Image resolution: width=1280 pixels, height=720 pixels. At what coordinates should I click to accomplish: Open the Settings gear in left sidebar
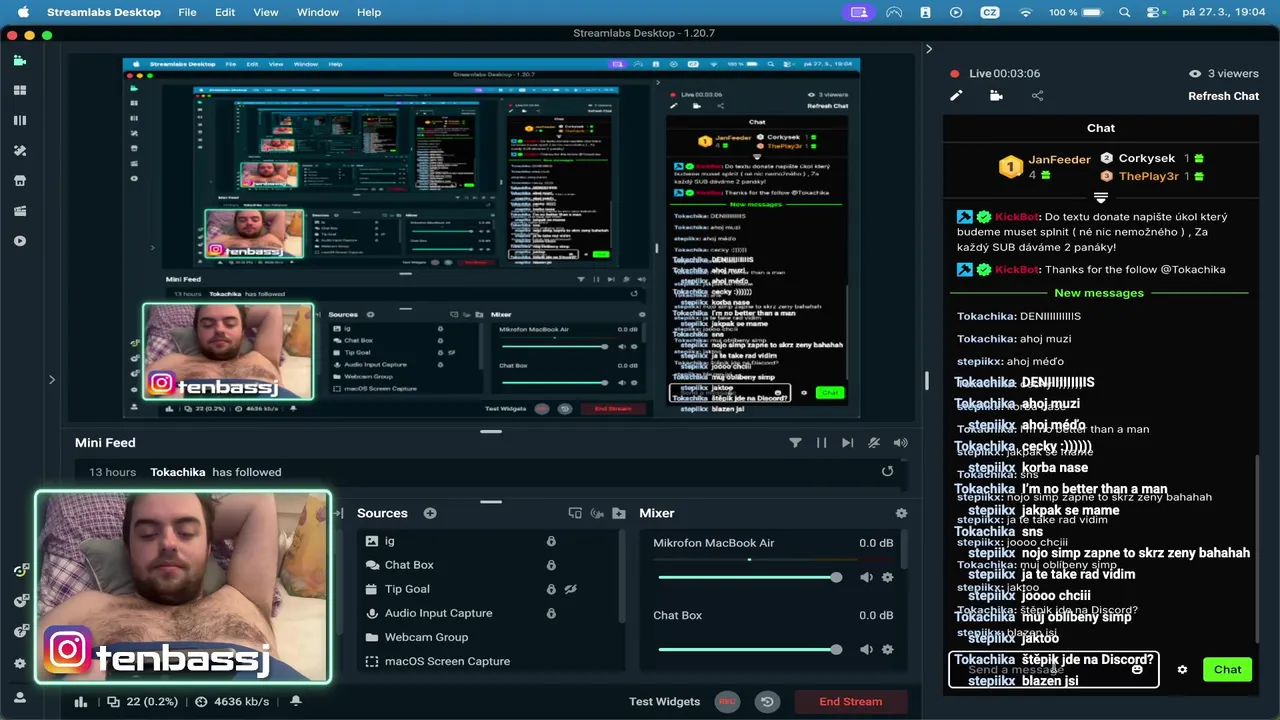pos(20,663)
